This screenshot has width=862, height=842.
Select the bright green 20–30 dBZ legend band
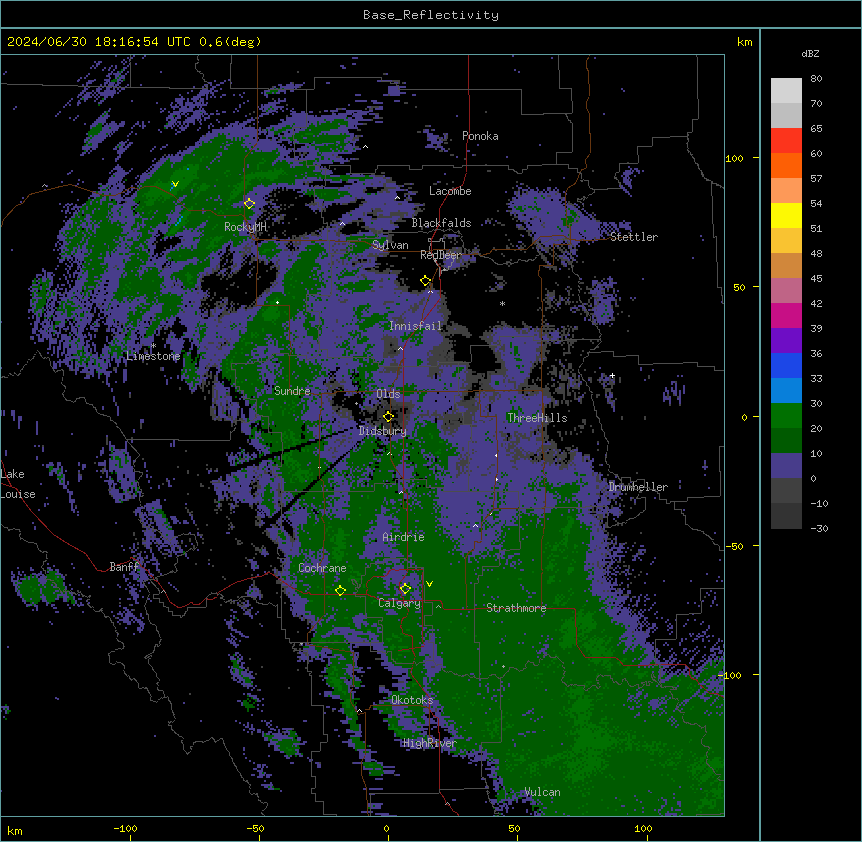[786, 416]
